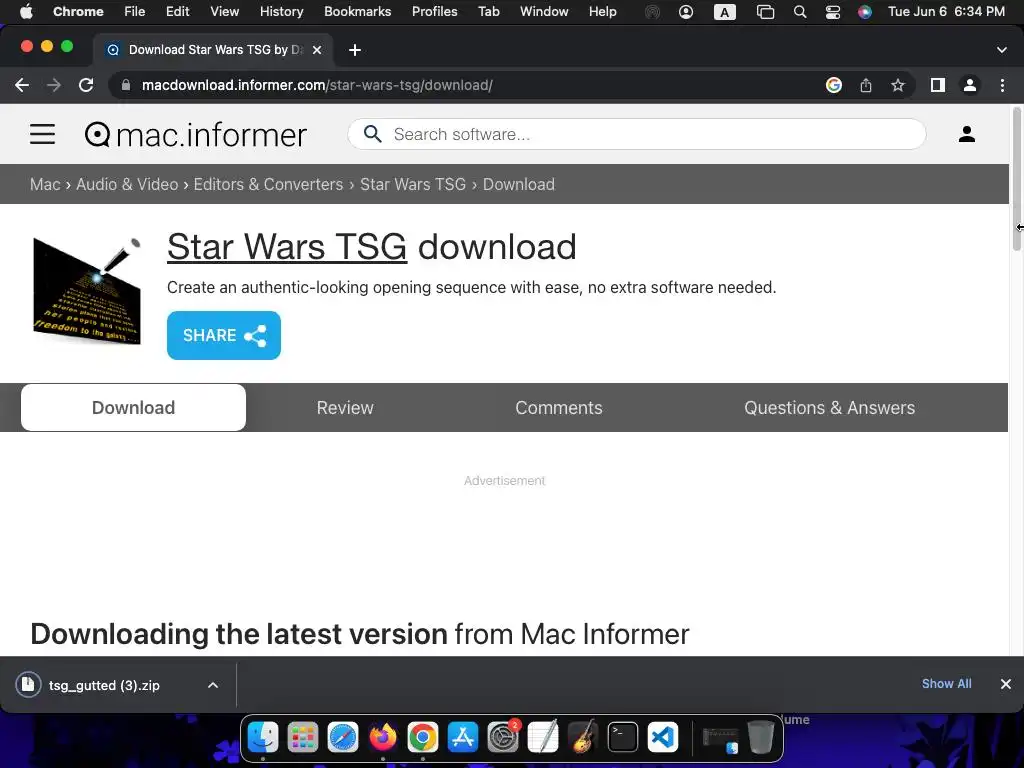Click the search magnifier icon in search box
The width and height of the screenshot is (1024, 768).
point(372,134)
